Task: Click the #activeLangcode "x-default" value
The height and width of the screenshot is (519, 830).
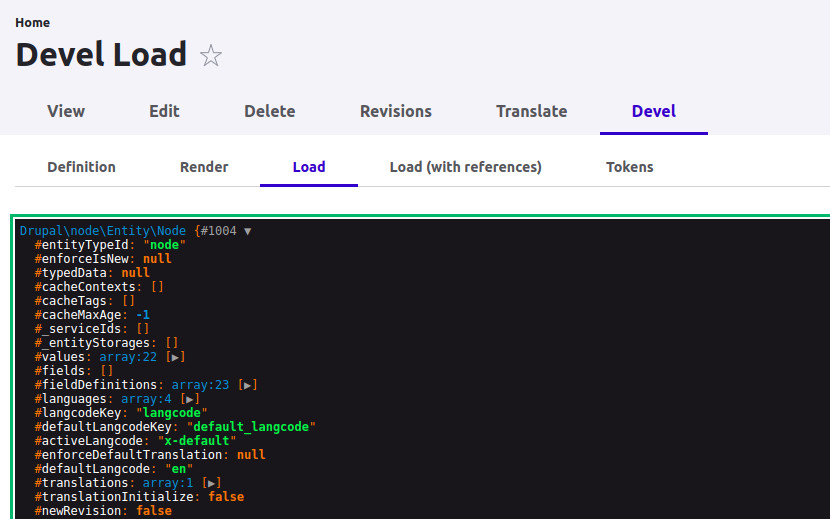Action: click(x=197, y=441)
